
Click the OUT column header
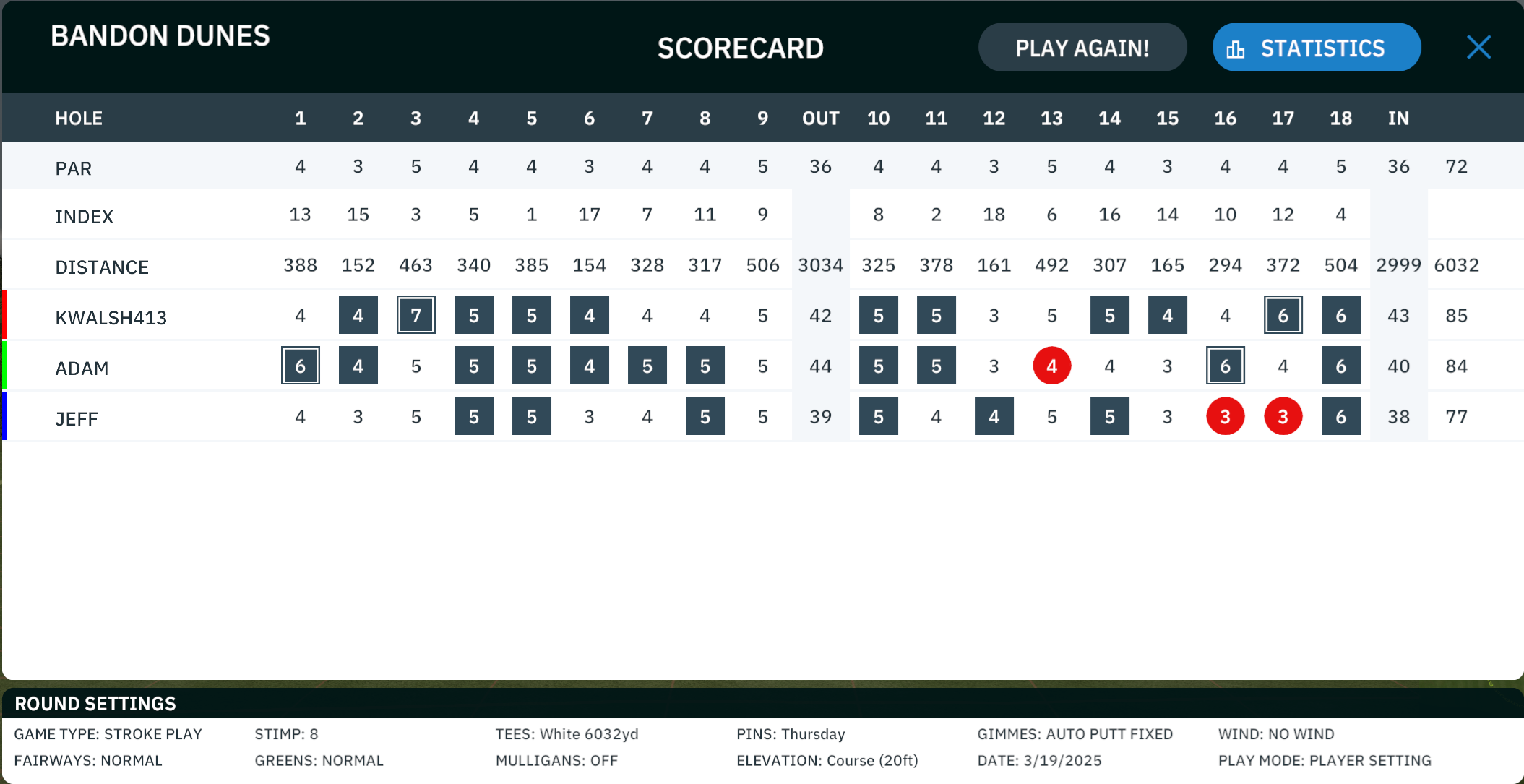click(821, 118)
